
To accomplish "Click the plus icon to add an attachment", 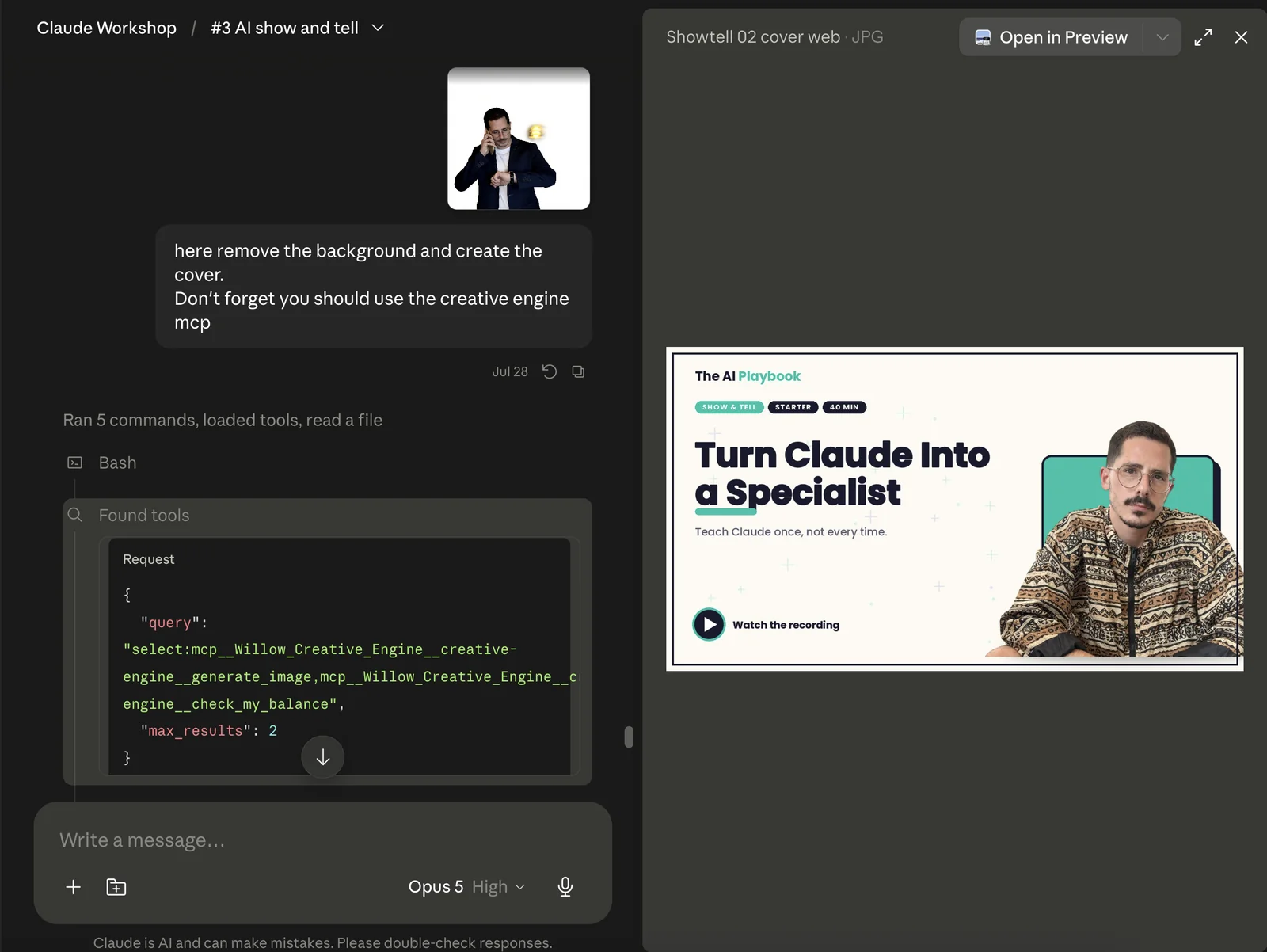I will point(73,887).
